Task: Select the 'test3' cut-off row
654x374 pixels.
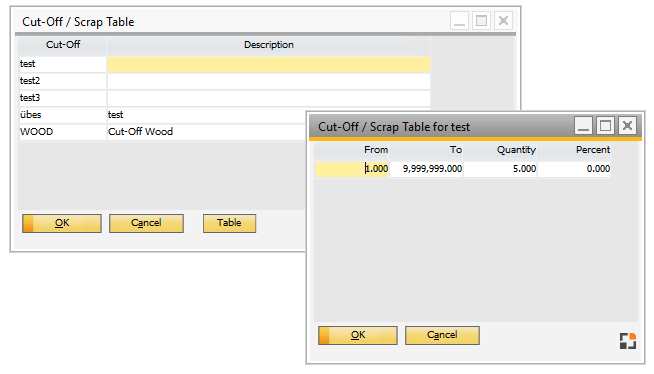Action: pyautogui.click(x=63, y=98)
